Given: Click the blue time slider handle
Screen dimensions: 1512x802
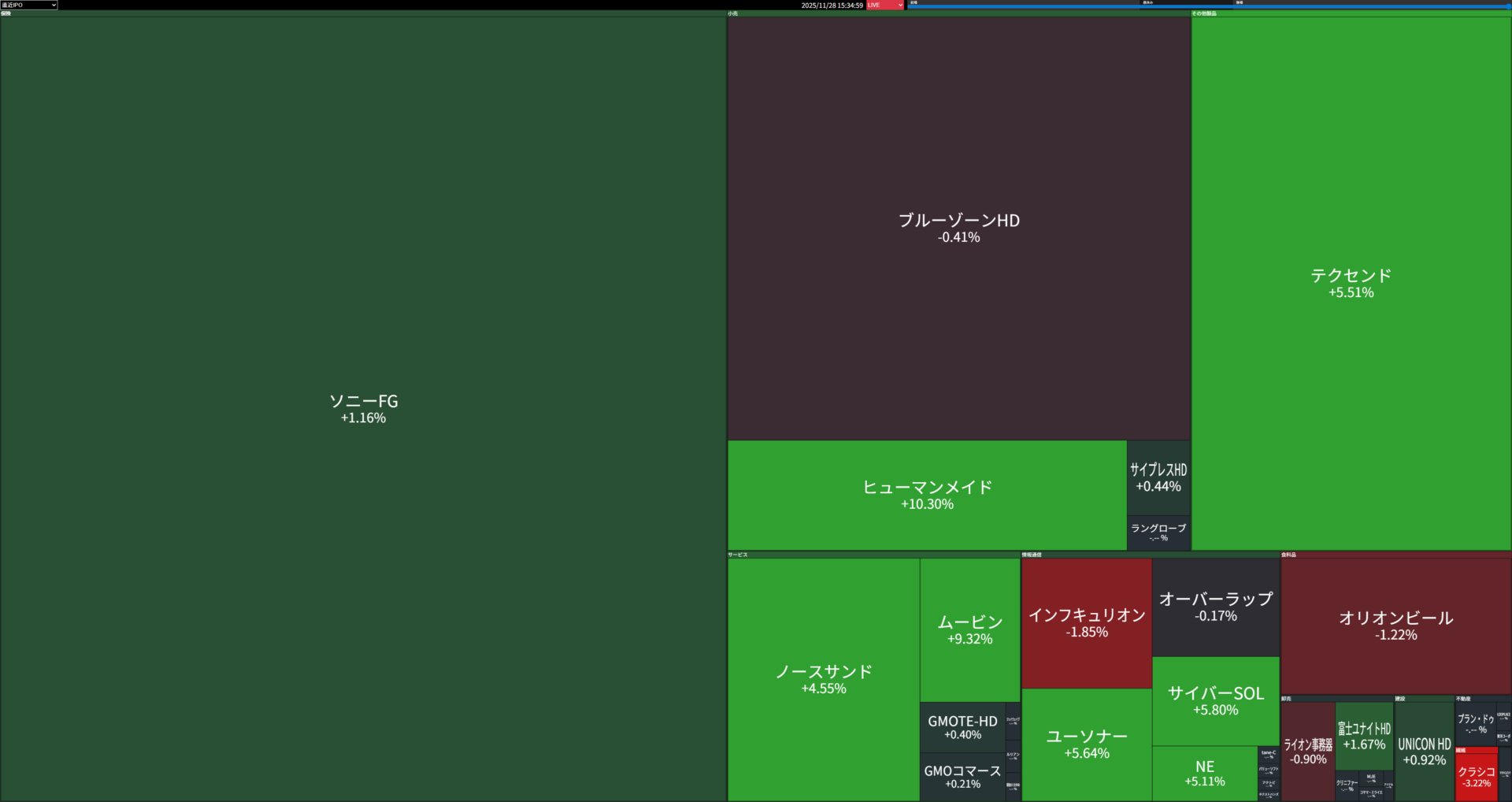Looking at the screenshot, I should 1507,6.
